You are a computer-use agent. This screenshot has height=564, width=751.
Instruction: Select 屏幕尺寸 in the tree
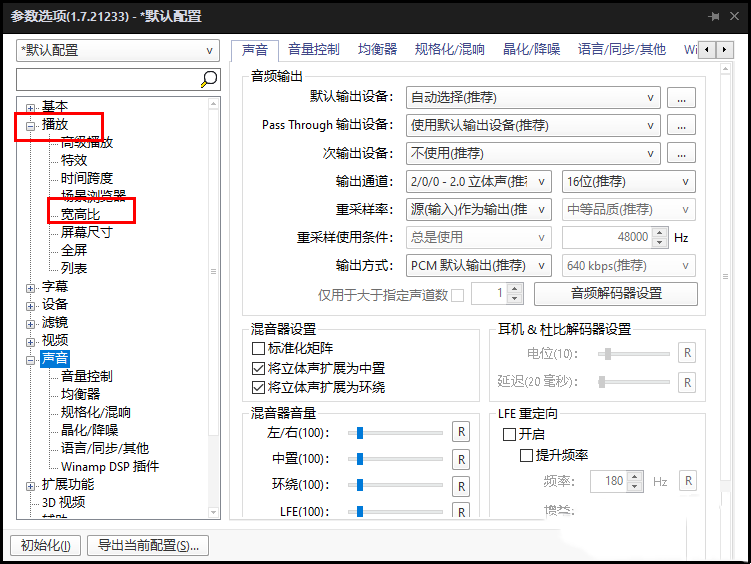87,232
